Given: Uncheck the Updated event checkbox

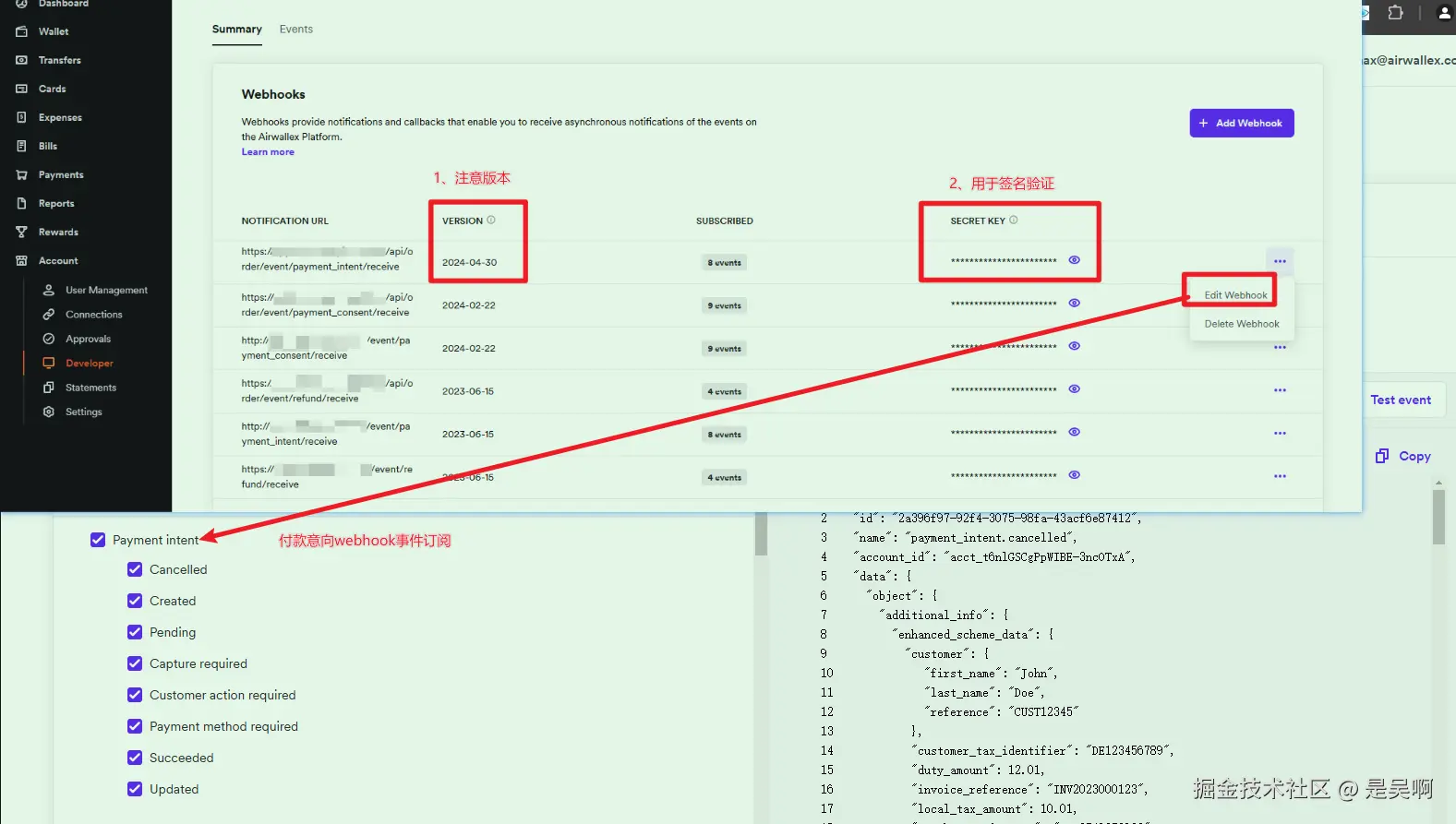Looking at the screenshot, I should 135,789.
